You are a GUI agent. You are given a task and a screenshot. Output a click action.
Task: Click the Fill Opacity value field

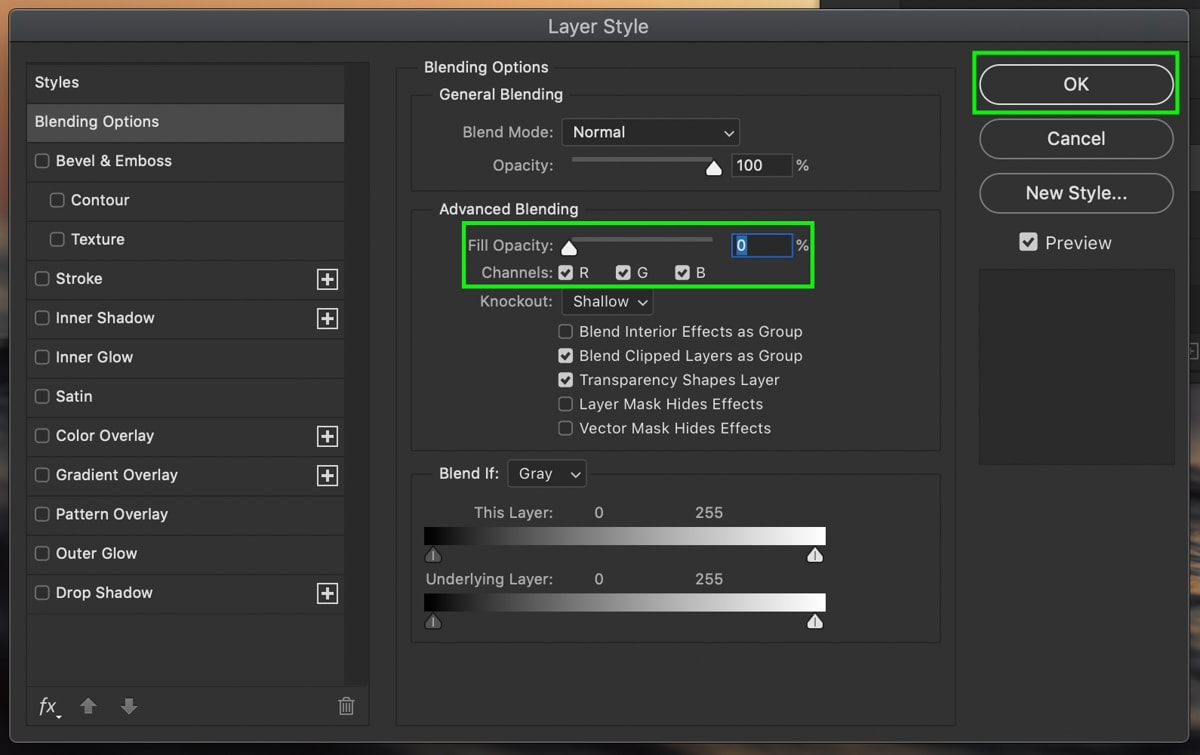tap(762, 245)
